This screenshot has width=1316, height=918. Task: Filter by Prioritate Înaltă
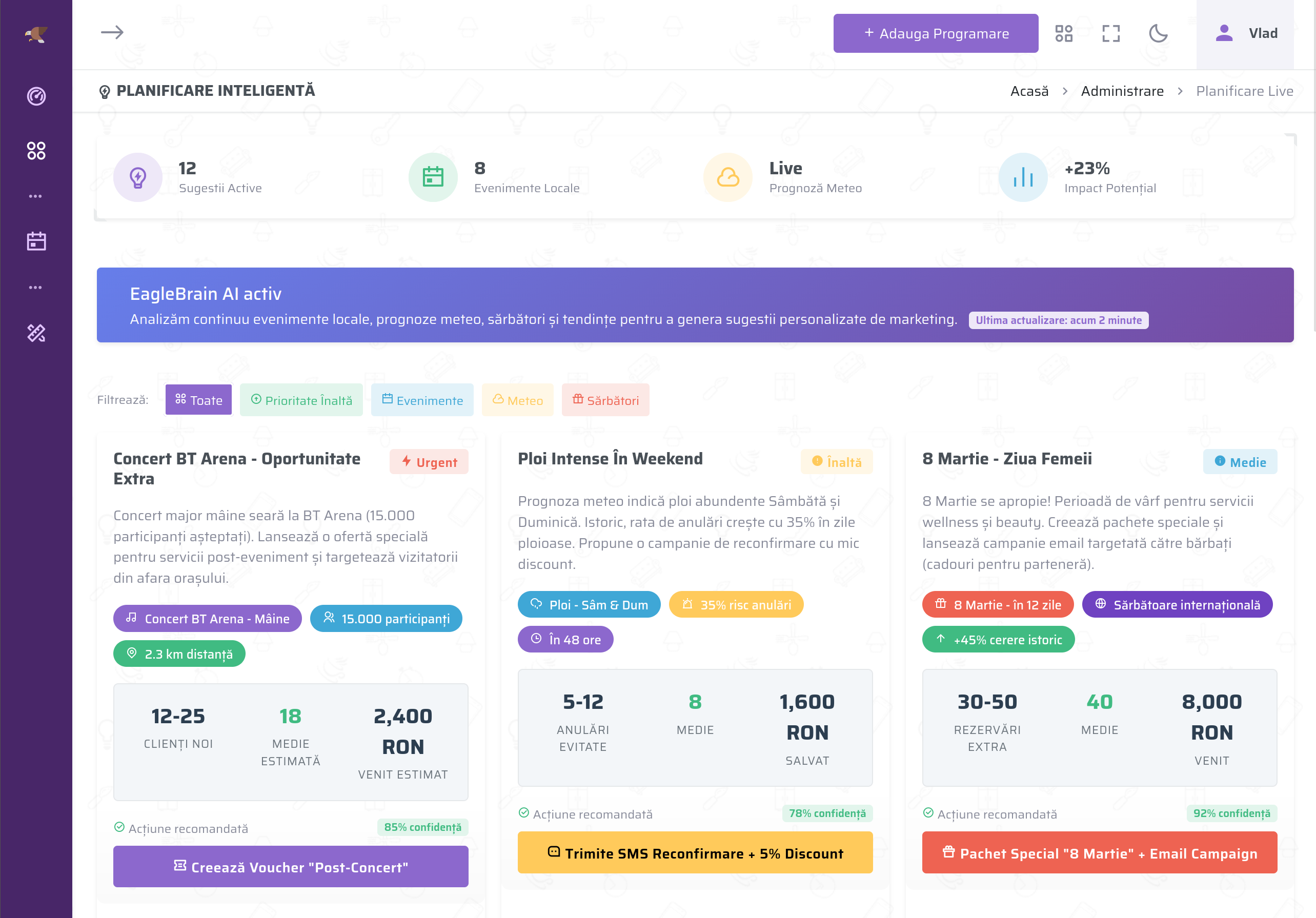301,400
